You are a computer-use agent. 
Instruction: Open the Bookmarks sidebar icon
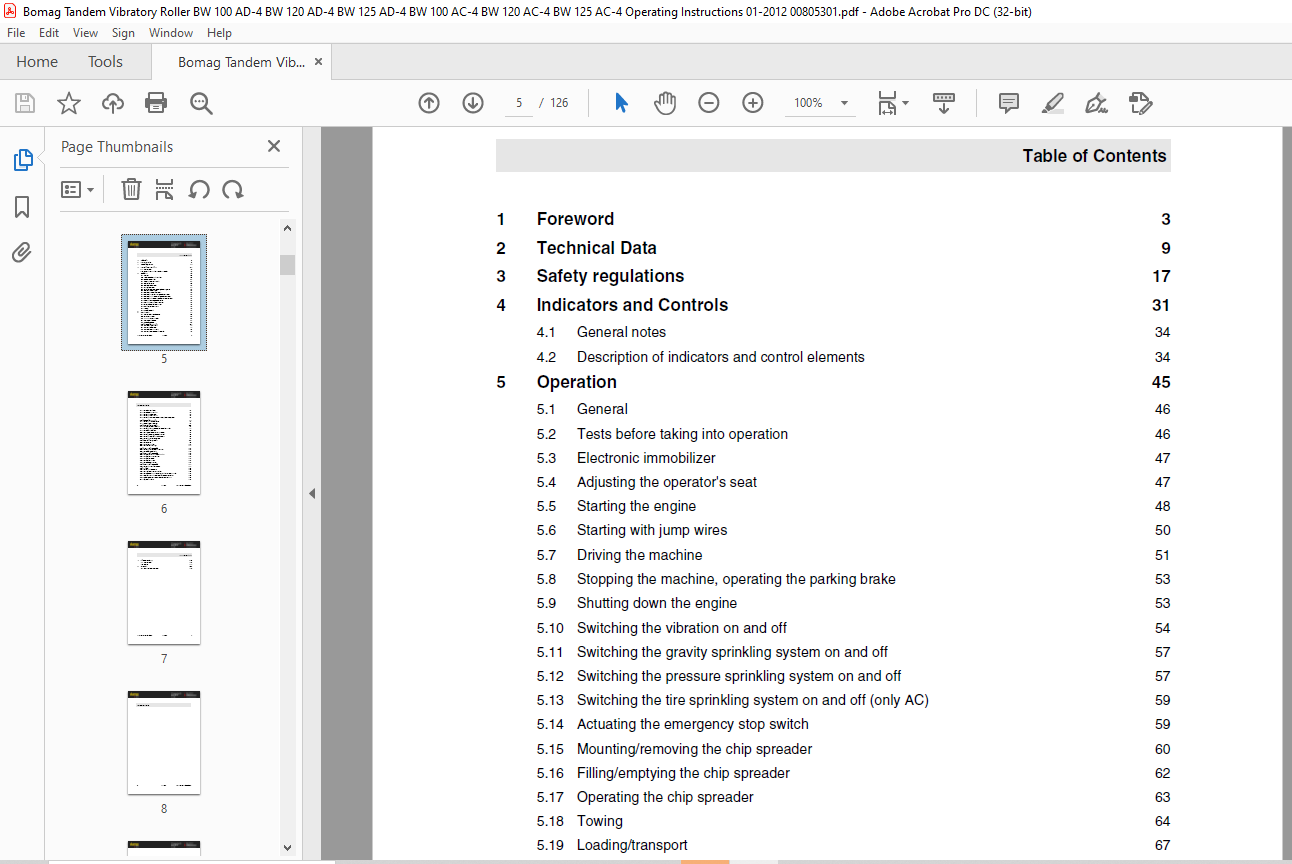click(x=22, y=207)
